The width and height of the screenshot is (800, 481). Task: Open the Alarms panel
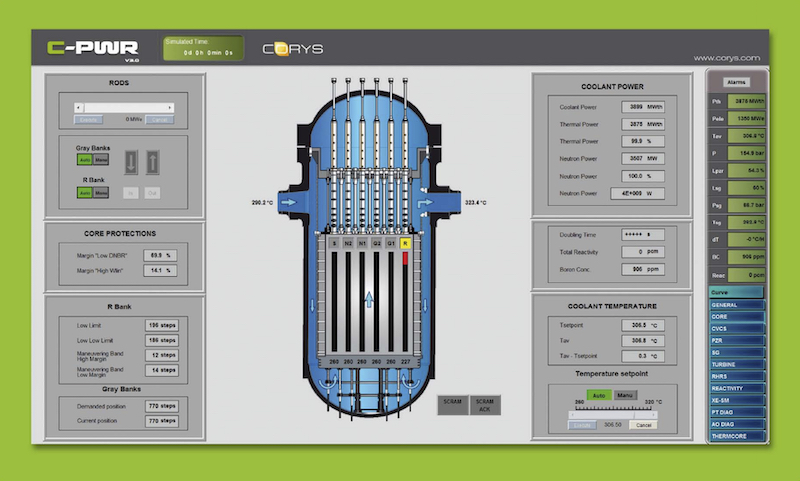tap(736, 82)
